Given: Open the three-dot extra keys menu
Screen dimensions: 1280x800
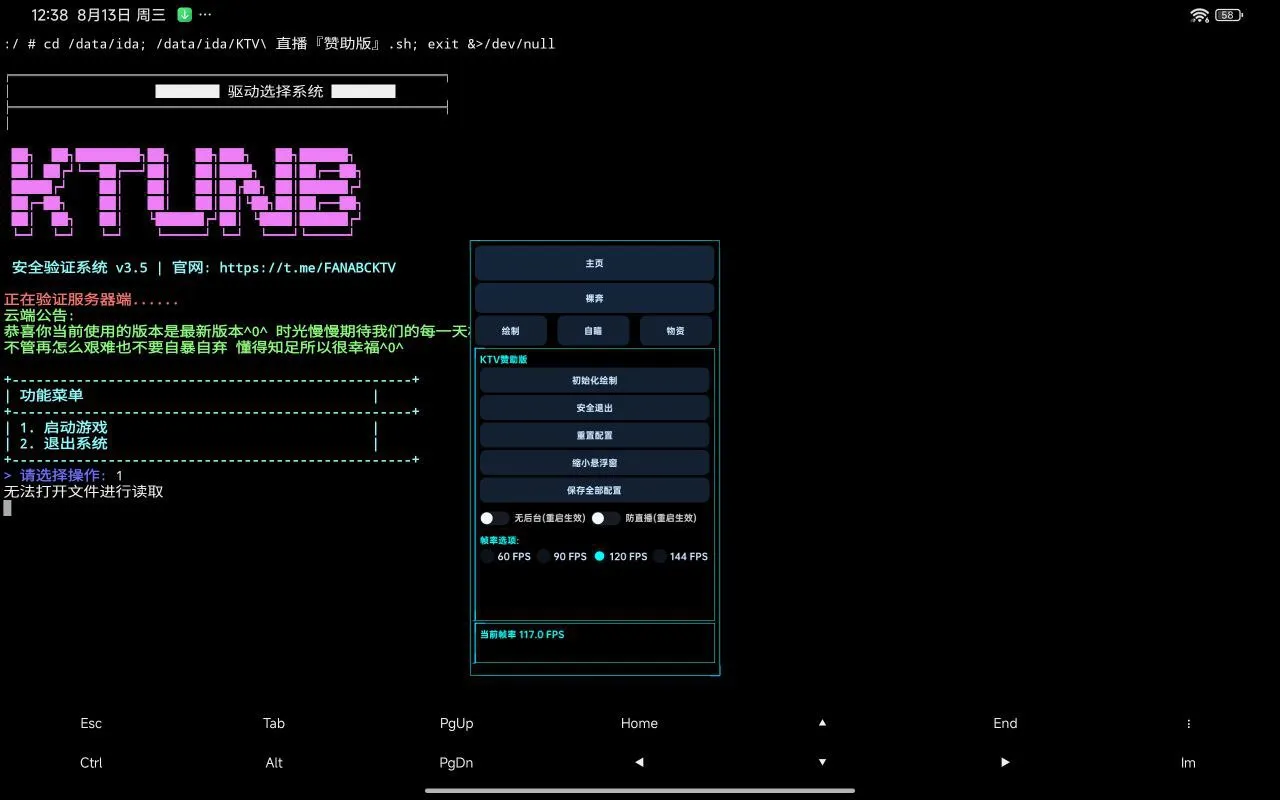Looking at the screenshot, I should (1188, 723).
